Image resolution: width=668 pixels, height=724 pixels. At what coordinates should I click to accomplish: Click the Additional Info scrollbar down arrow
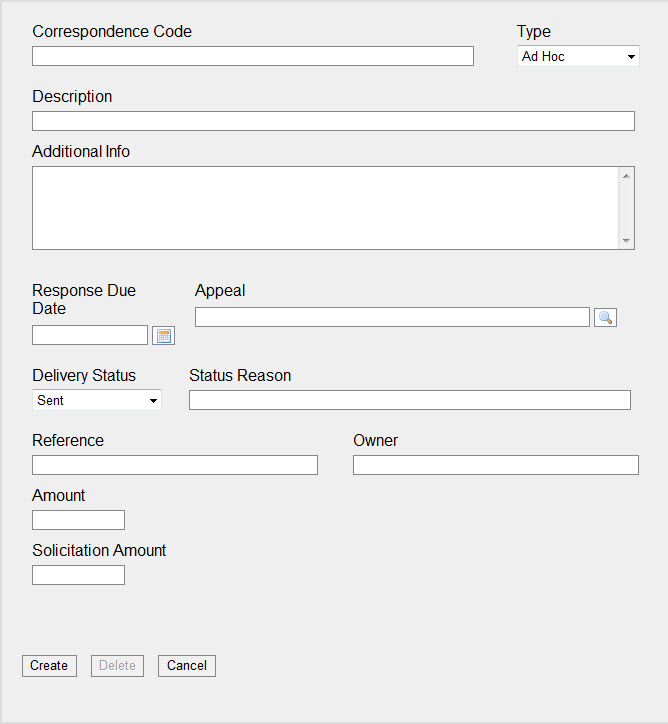tap(626, 241)
